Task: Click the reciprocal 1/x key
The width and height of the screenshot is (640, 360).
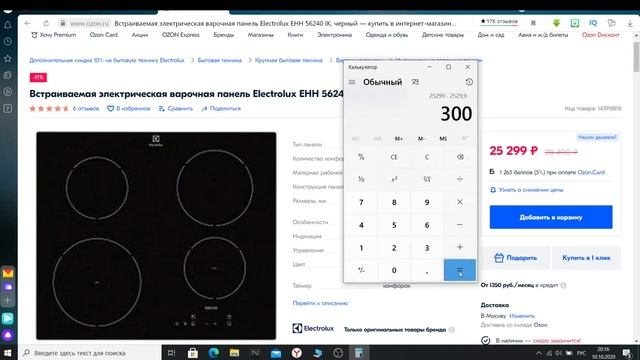Action: (x=361, y=179)
